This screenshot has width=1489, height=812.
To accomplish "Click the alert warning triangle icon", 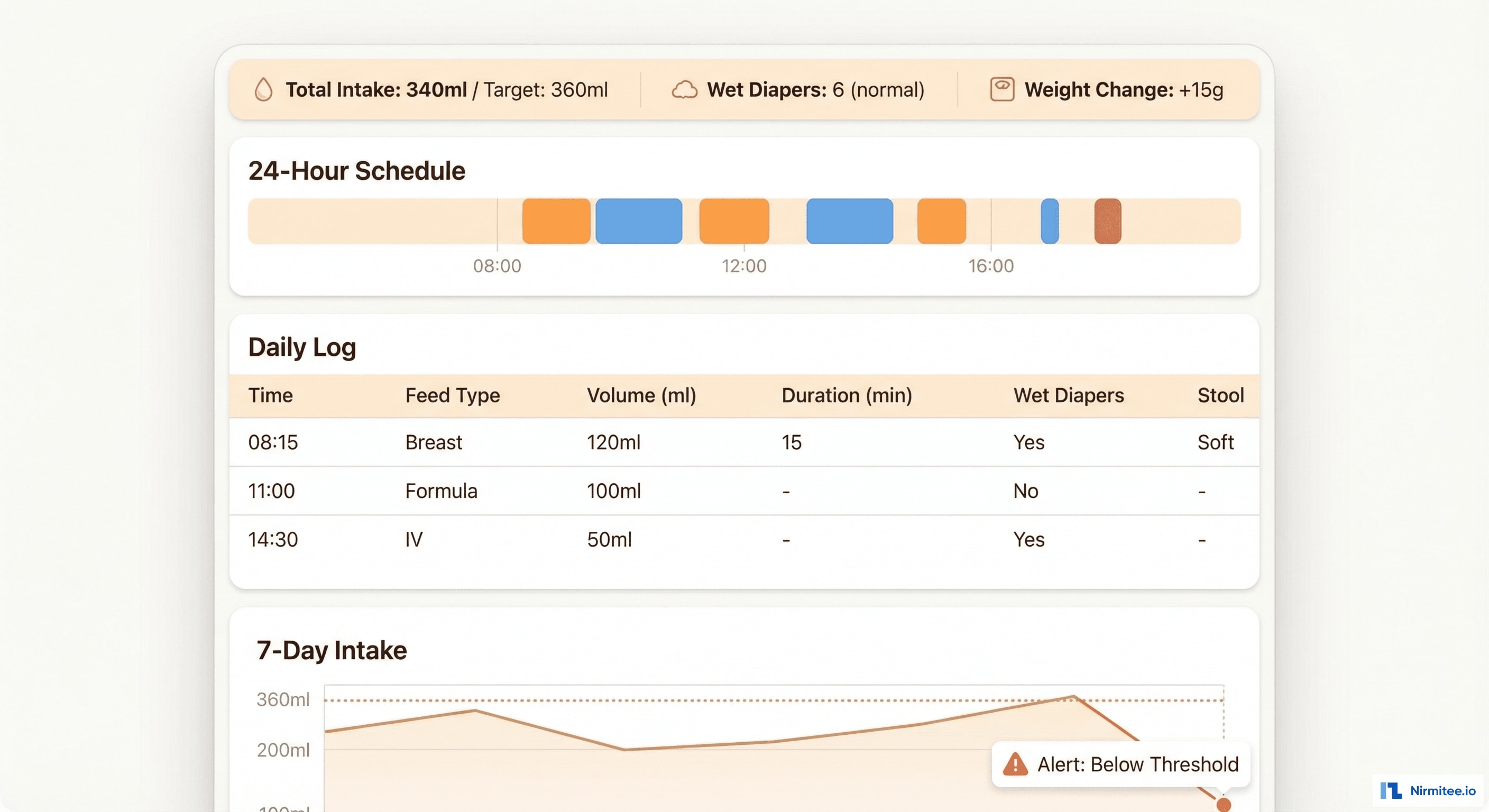I will click(1016, 764).
